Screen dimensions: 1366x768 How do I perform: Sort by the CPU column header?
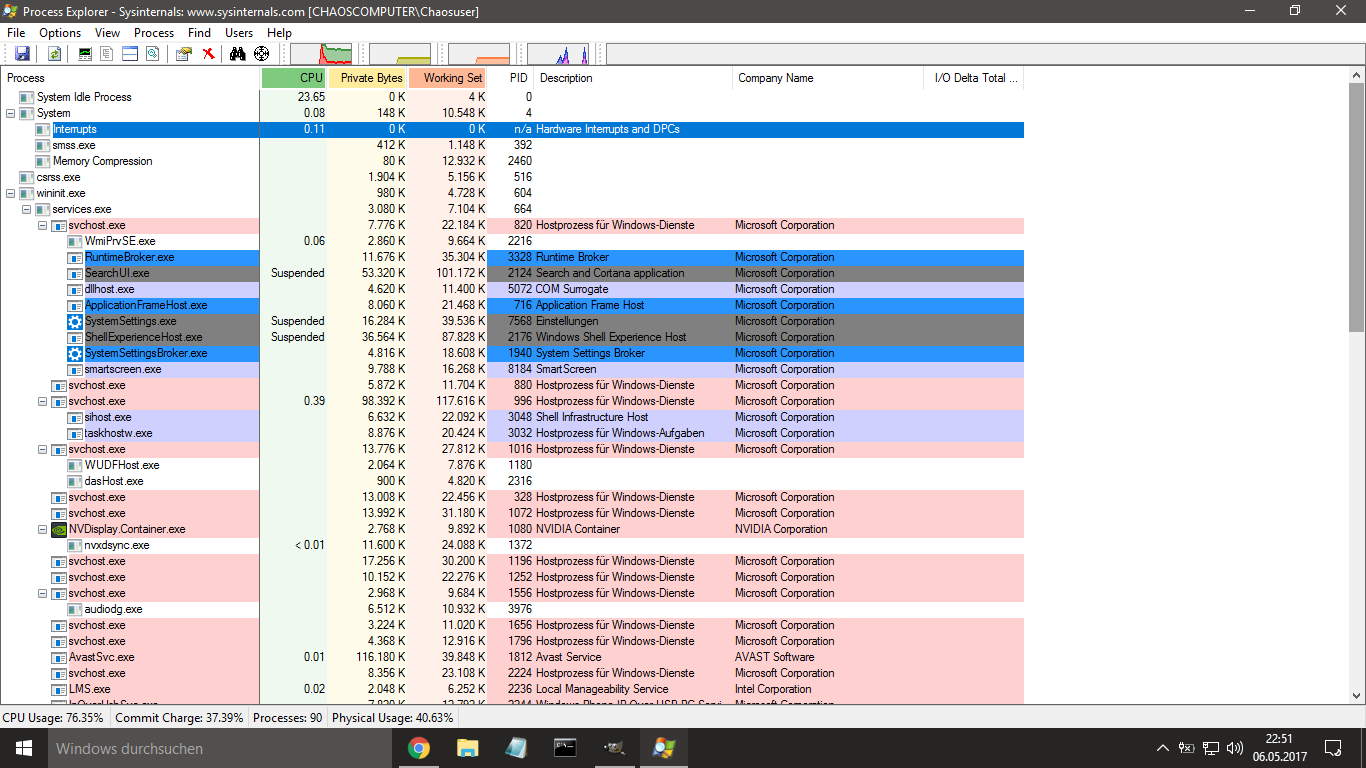tap(295, 78)
